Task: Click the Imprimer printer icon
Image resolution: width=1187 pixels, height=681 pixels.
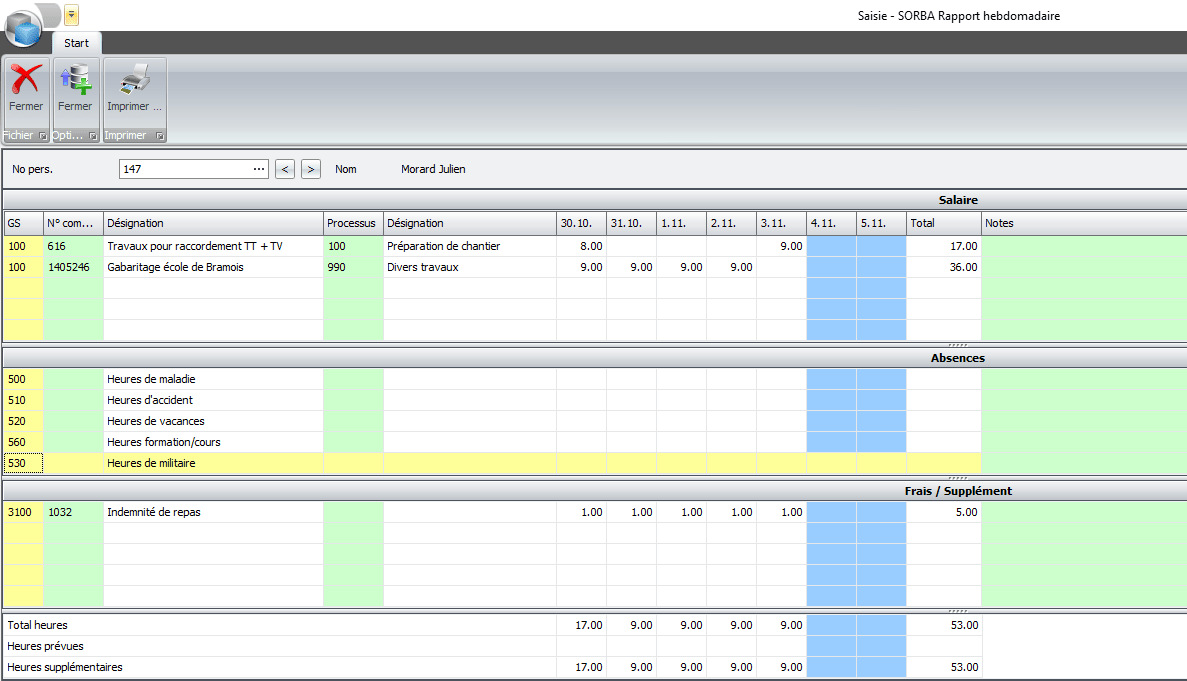Action: point(135,80)
